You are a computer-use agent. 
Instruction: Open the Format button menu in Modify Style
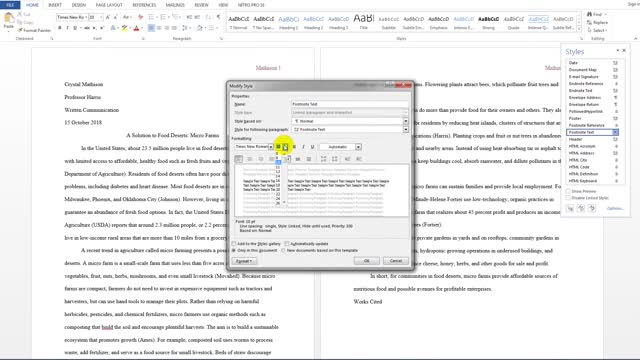[x=244, y=261]
